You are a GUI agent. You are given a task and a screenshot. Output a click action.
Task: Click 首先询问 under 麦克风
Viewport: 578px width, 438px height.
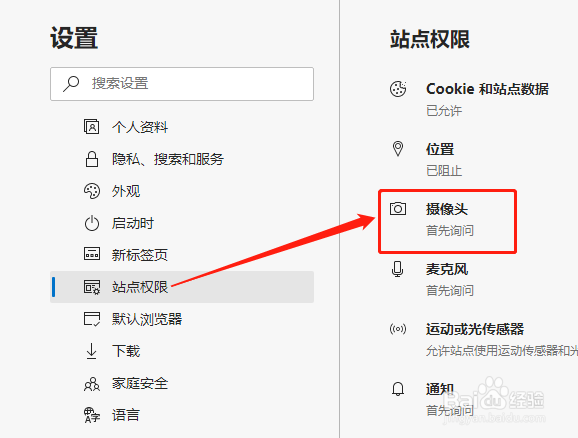point(450,291)
